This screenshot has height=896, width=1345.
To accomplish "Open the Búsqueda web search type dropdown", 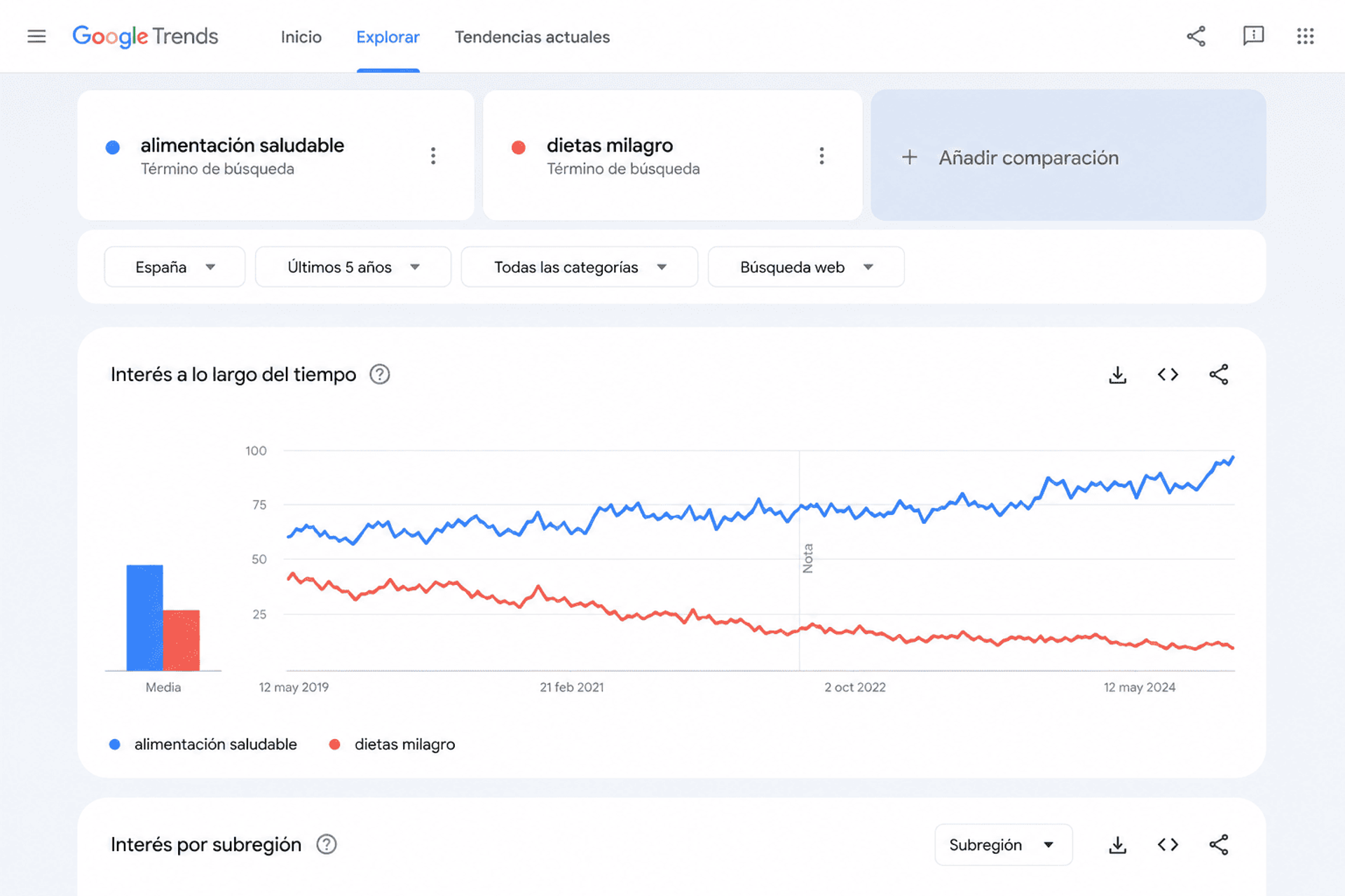I will (806, 267).
